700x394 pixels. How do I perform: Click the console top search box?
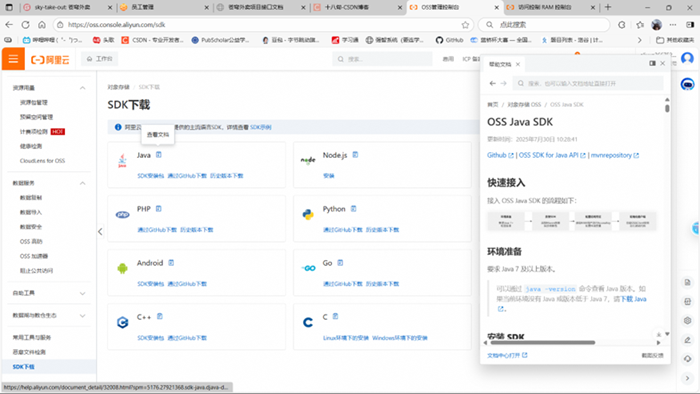click(x=382, y=59)
